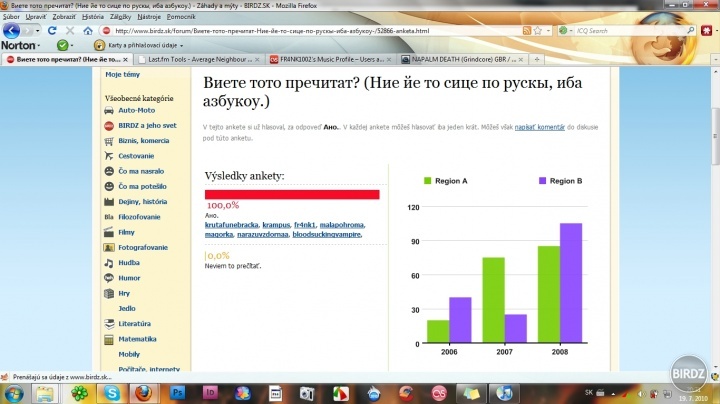Click the red 100% poll result bar

(292, 195)
